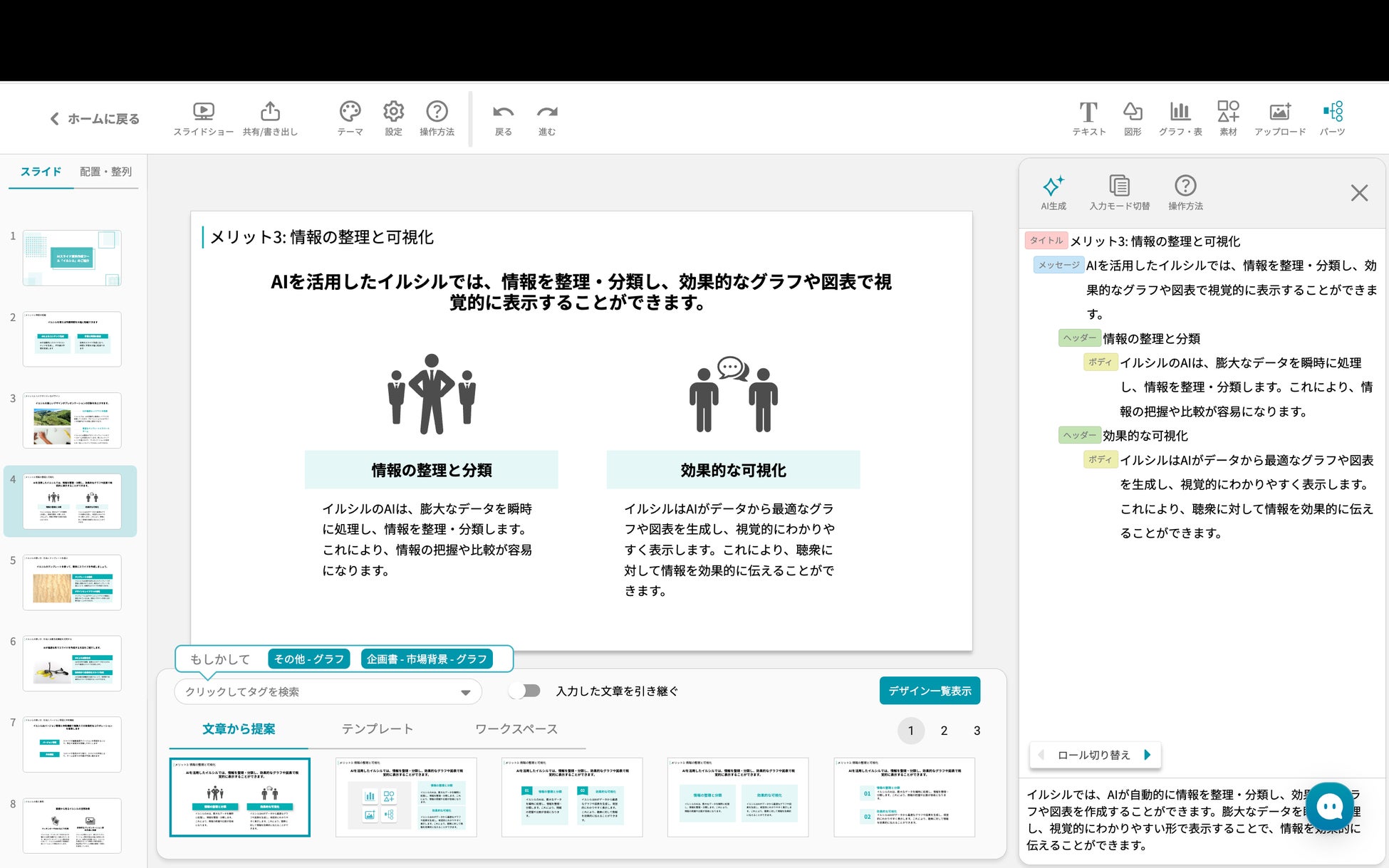
Task: Click the デザイン一覧表示 button
Action: click(x=930, y=691)
